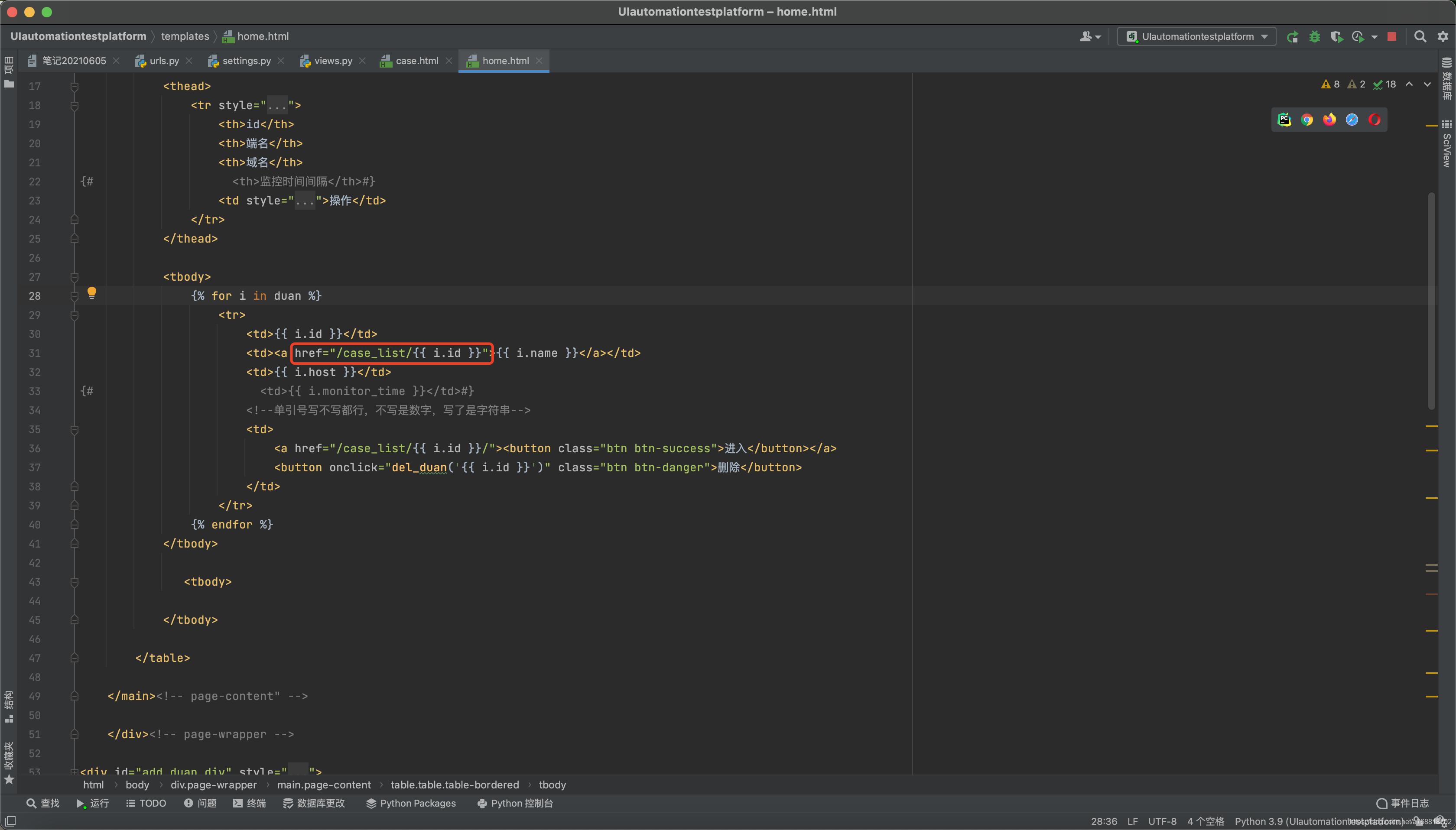Open the Ulautomationtestplatform run configuration dropdown
This screenshot has height=830, width=1456.
(1196, 36)
